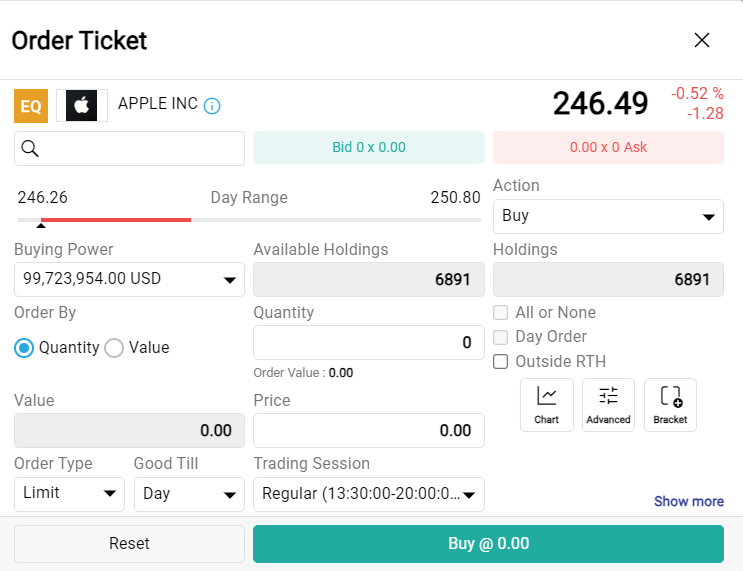Screen dimensions: 743x571
Task: Open Advanced order settings icon
Action: coord(608,404)
